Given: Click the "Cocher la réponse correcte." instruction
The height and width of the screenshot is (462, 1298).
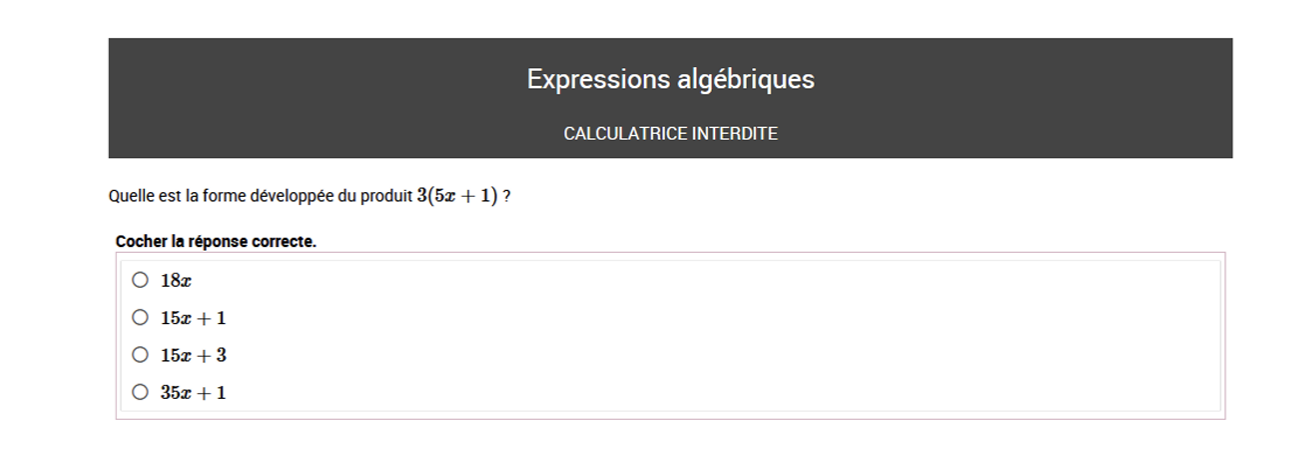Looking at the screenshot, I should [x=216, y=241].
